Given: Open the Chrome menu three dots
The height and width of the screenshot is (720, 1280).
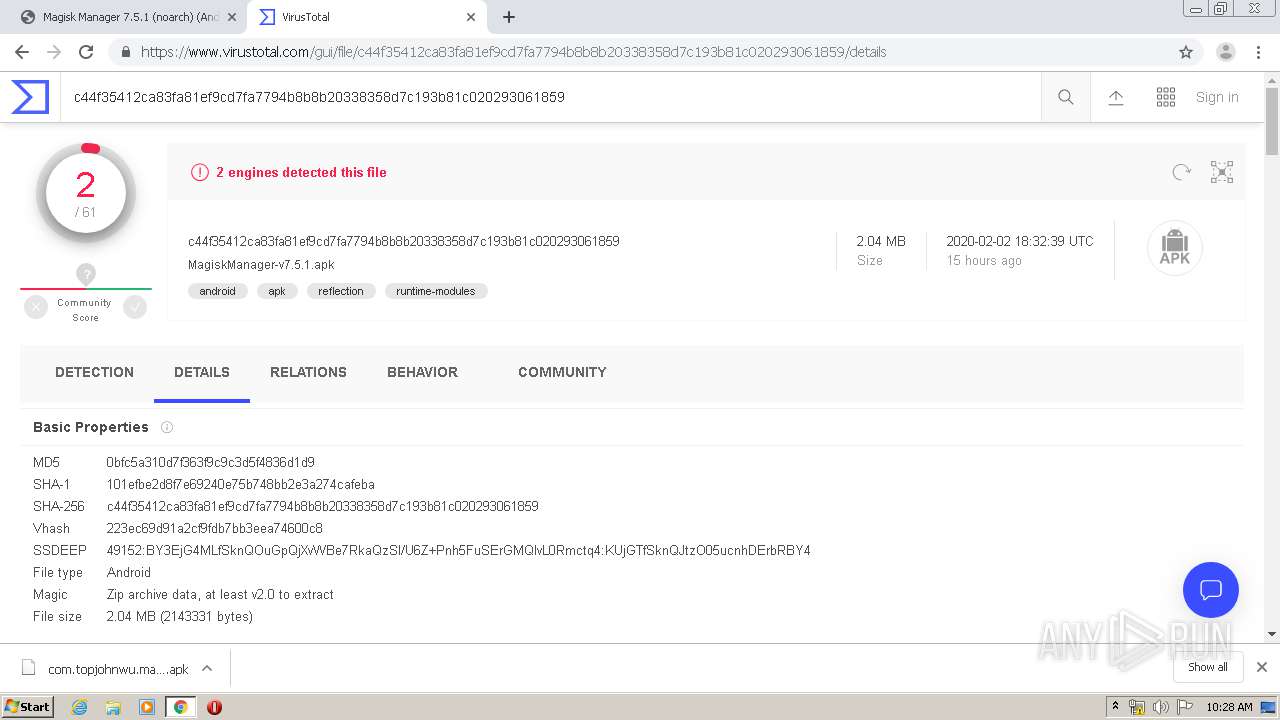Looking at the screenshot, I should click(1260, 52).
